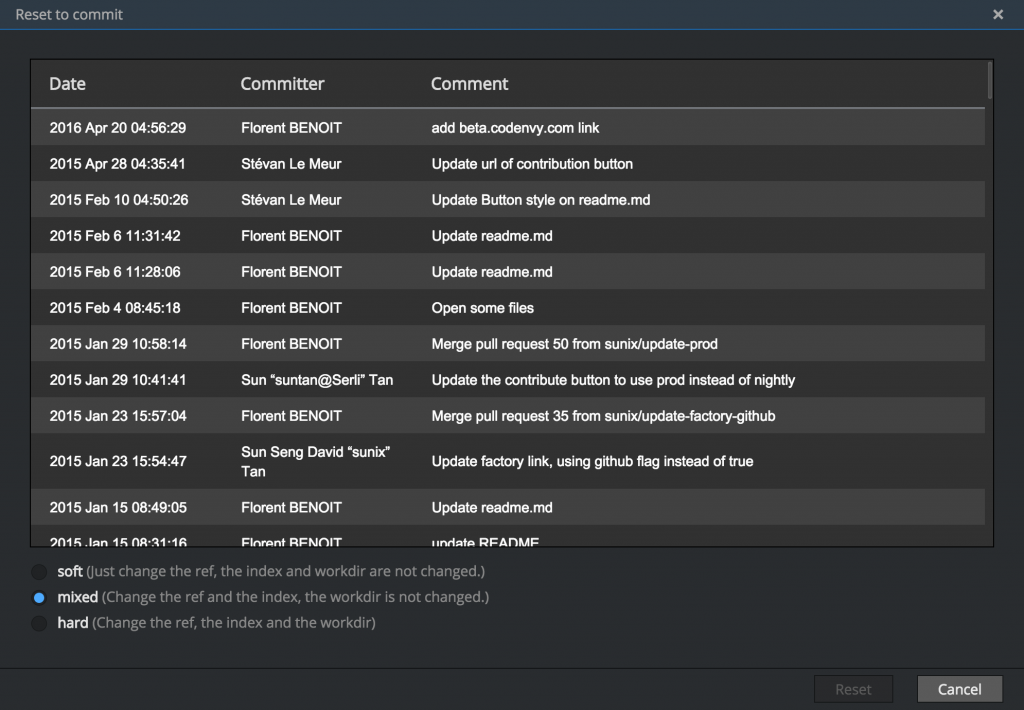This screenshot has height=710, width=1024.
Task: Close the Reset to commit dialog
Action: click(x=997, y=15)
